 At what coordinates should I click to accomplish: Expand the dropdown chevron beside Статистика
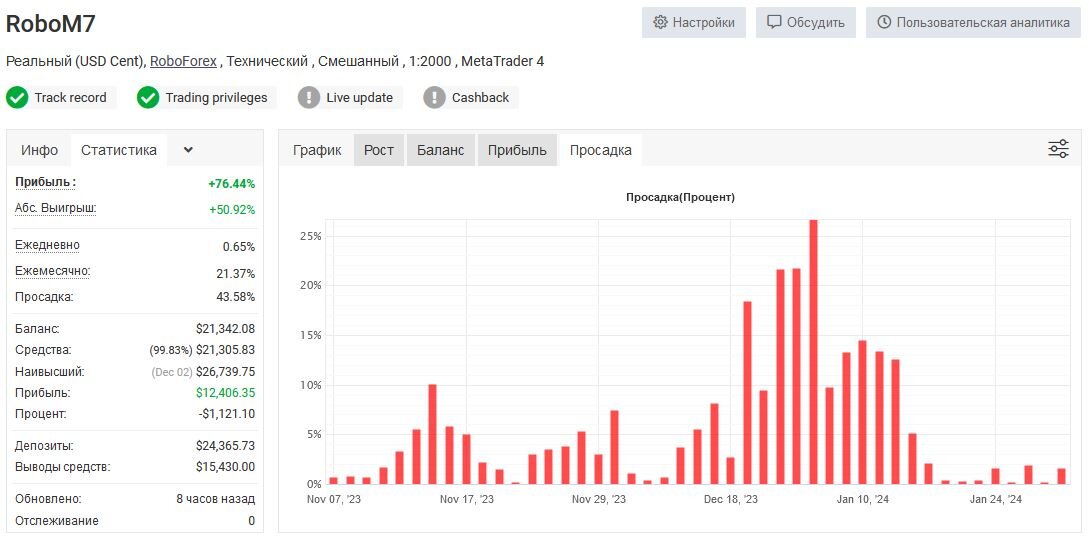188,150
